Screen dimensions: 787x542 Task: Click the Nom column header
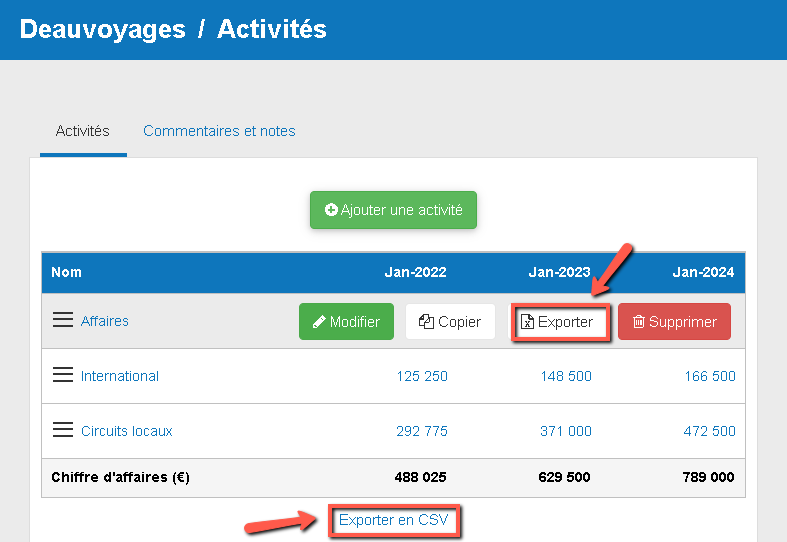click(x=66, y=272)
